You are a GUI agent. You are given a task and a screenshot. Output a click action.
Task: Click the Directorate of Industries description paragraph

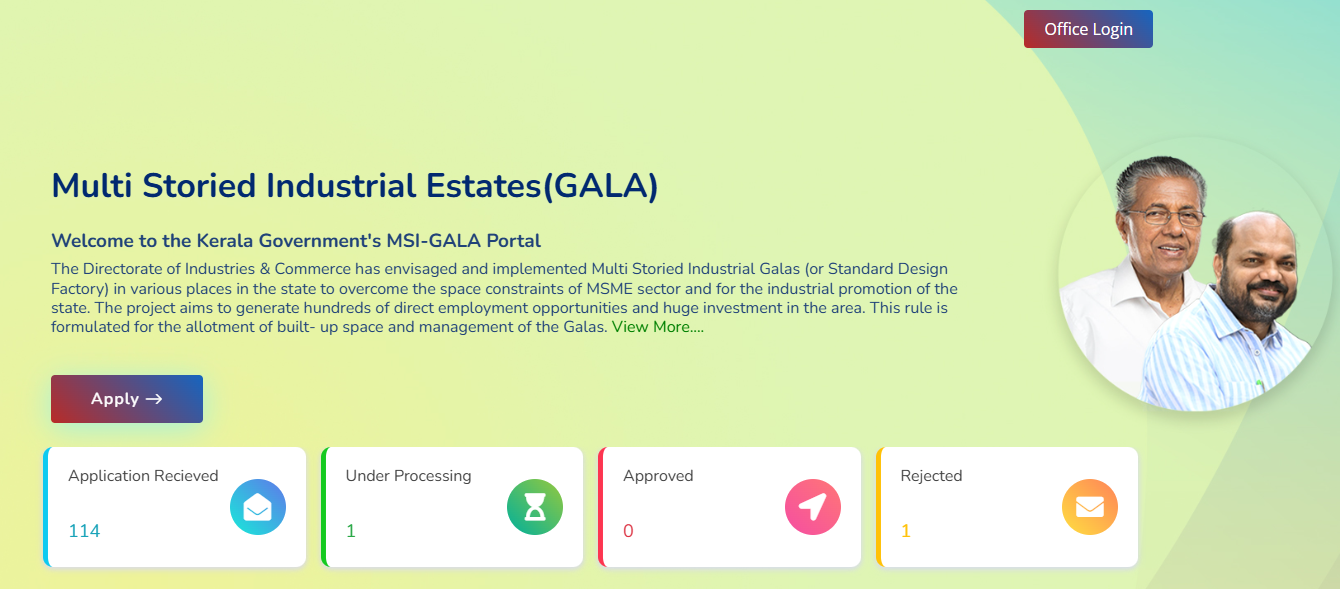tap(500, 298)
